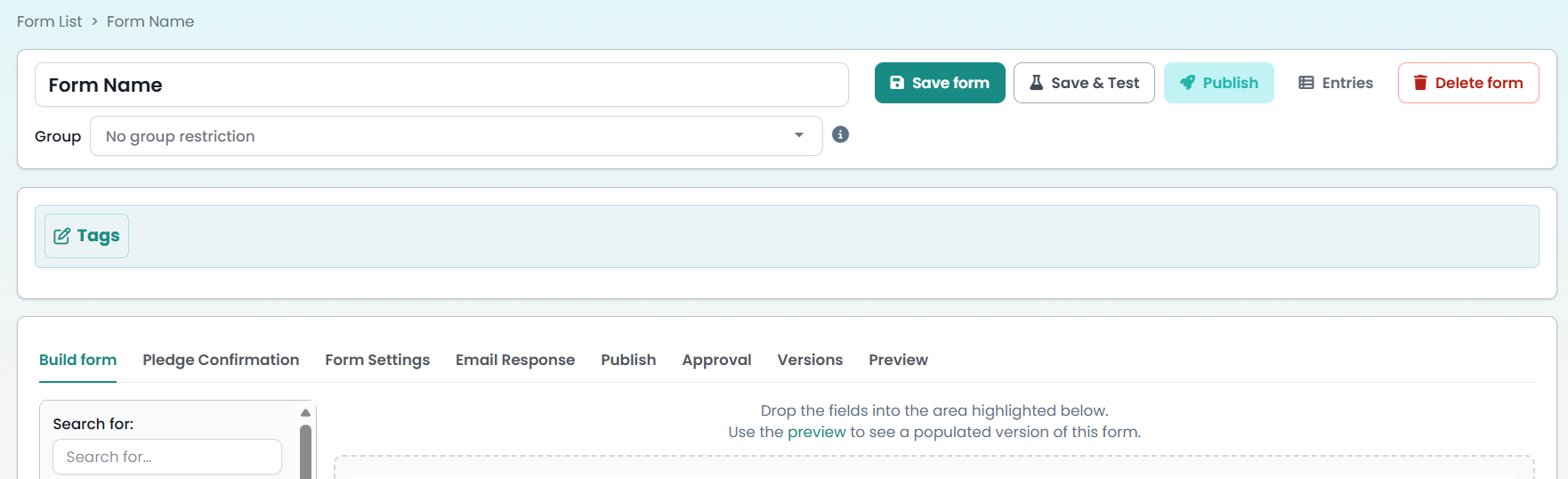Switch to the Preview tab
This screenshot has width=1568, height=479.
[898, 360]
